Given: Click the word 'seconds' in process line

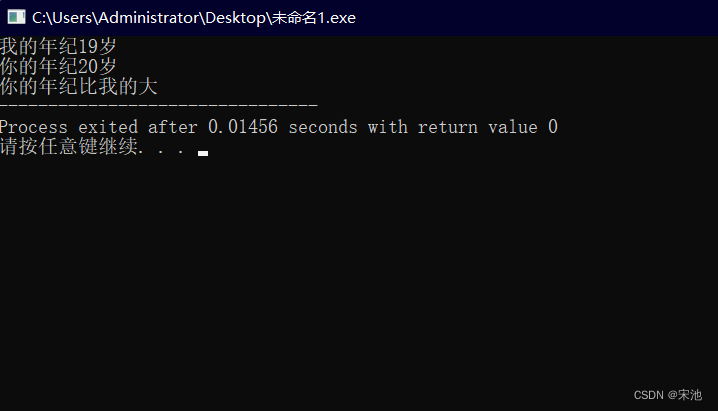Looking at the screenshot, I should point(323,127).
